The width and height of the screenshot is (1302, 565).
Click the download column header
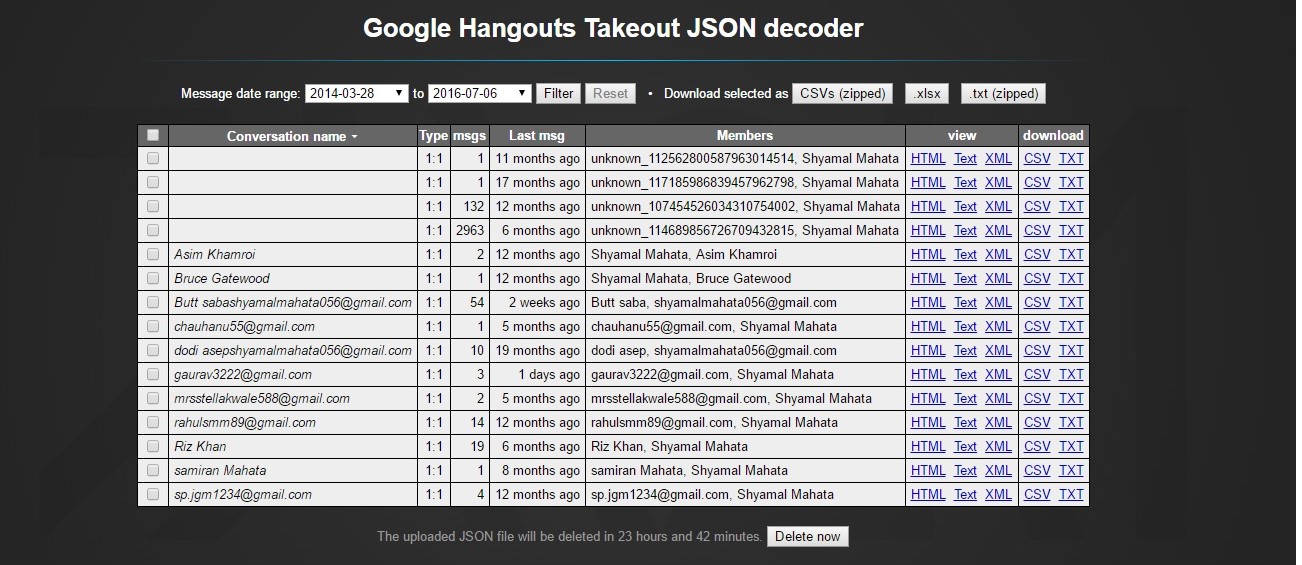pos(1053,135)
